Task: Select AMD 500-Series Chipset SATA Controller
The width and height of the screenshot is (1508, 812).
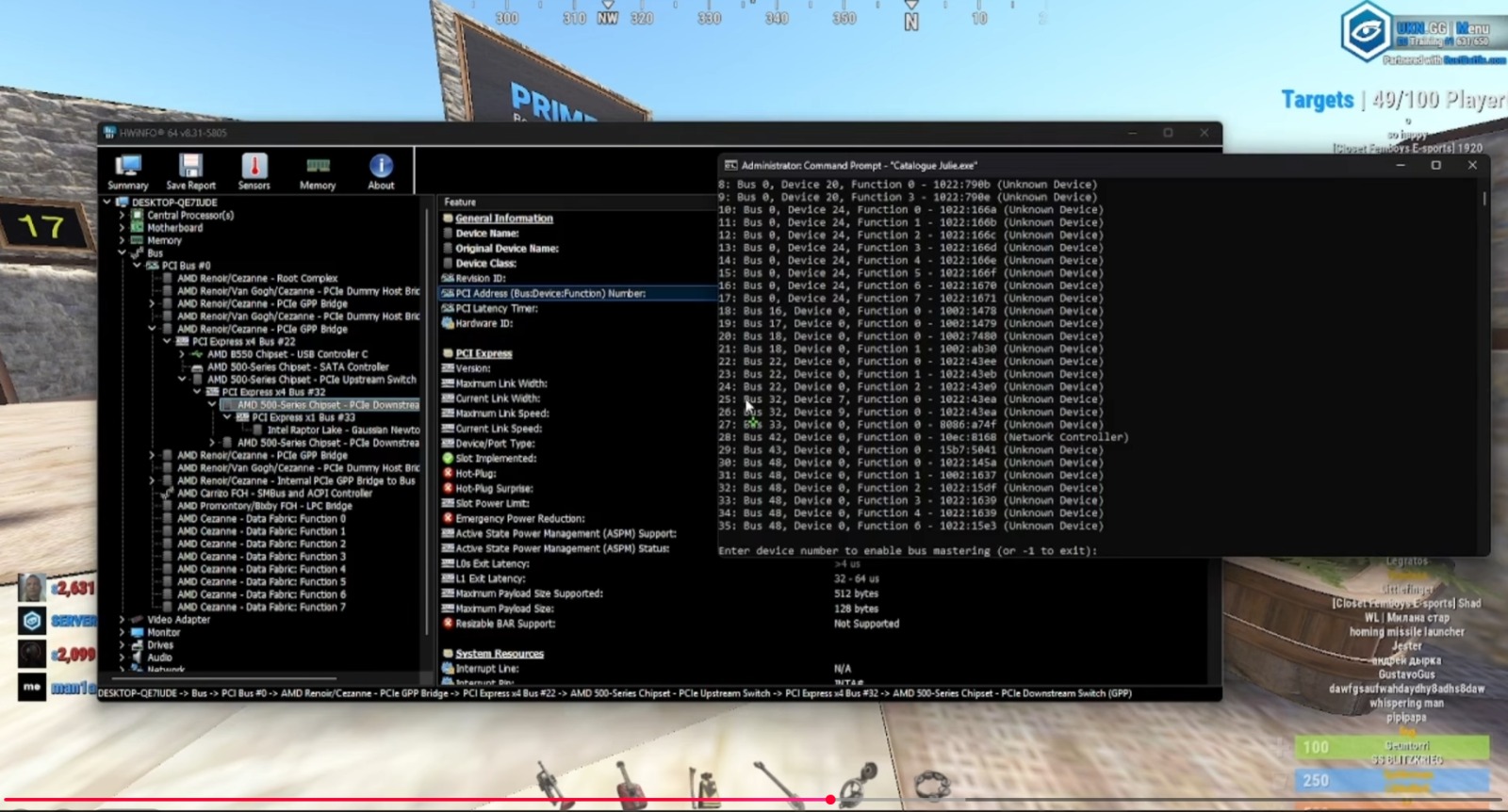Action: pyautogui.click(x=297, y=367)
